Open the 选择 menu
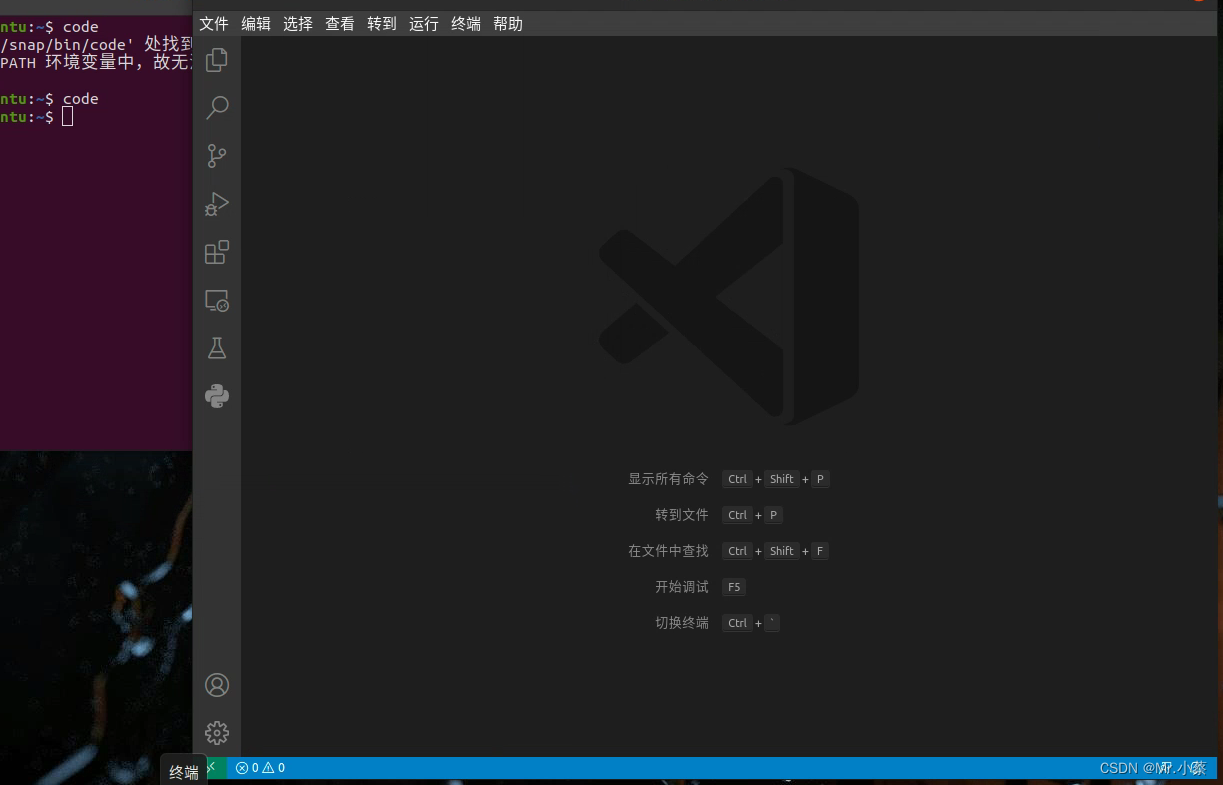This screenshot has width=1223, height=785. pyautogui.click(x=298, y=24)
